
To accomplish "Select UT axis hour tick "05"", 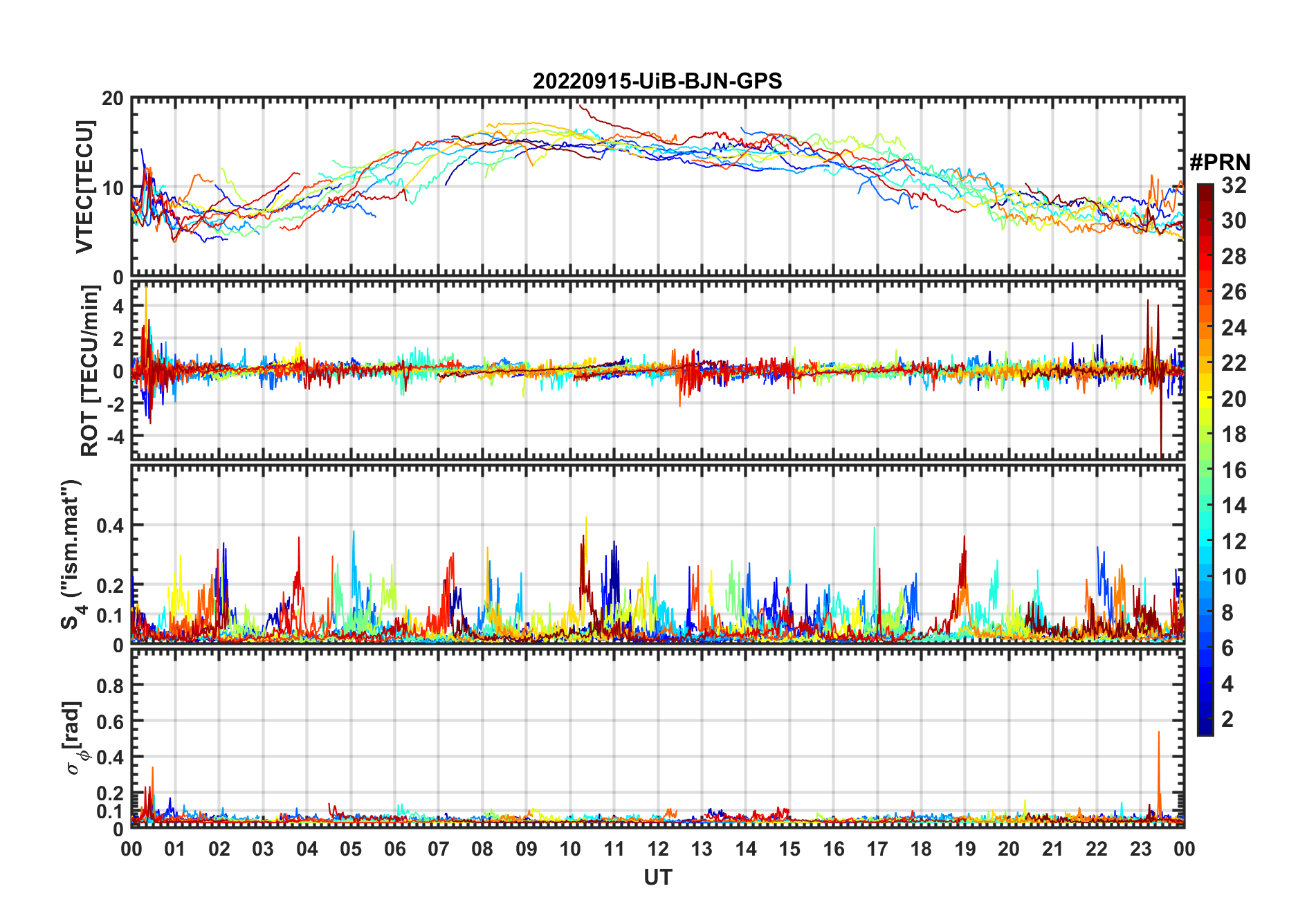I will click(351, 849).
